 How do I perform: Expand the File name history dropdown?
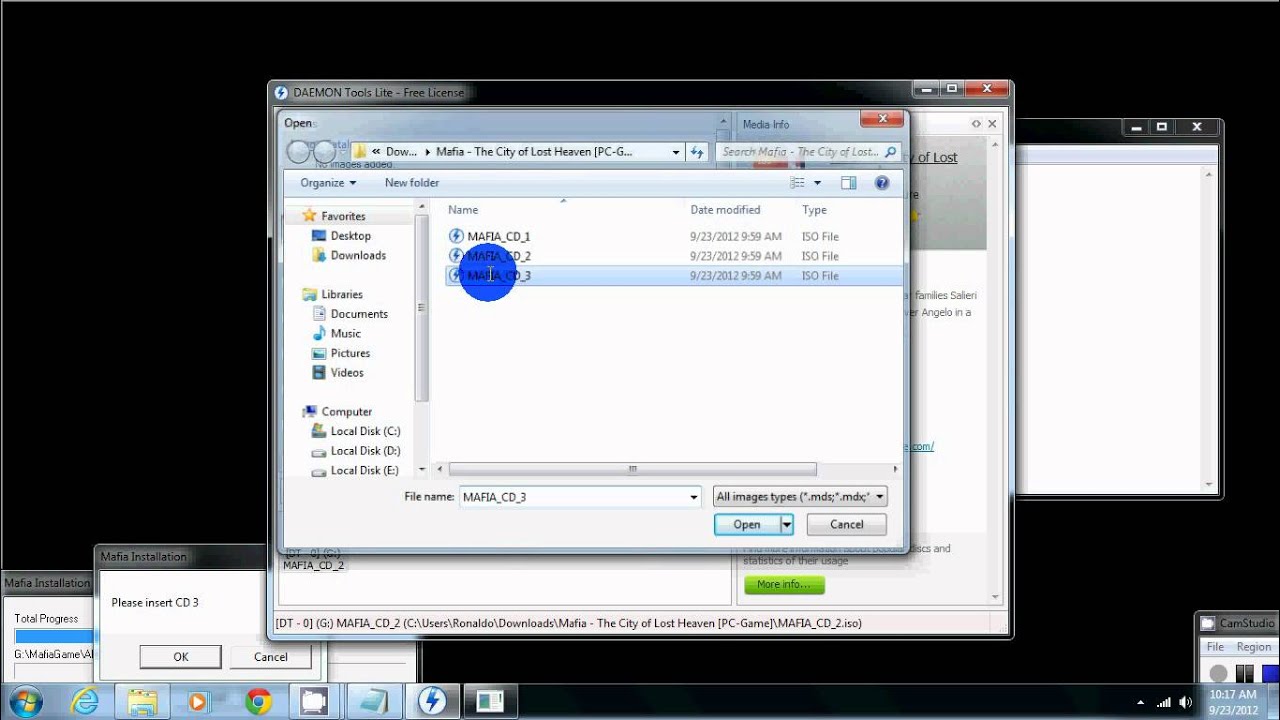click(x=694, y=497)
